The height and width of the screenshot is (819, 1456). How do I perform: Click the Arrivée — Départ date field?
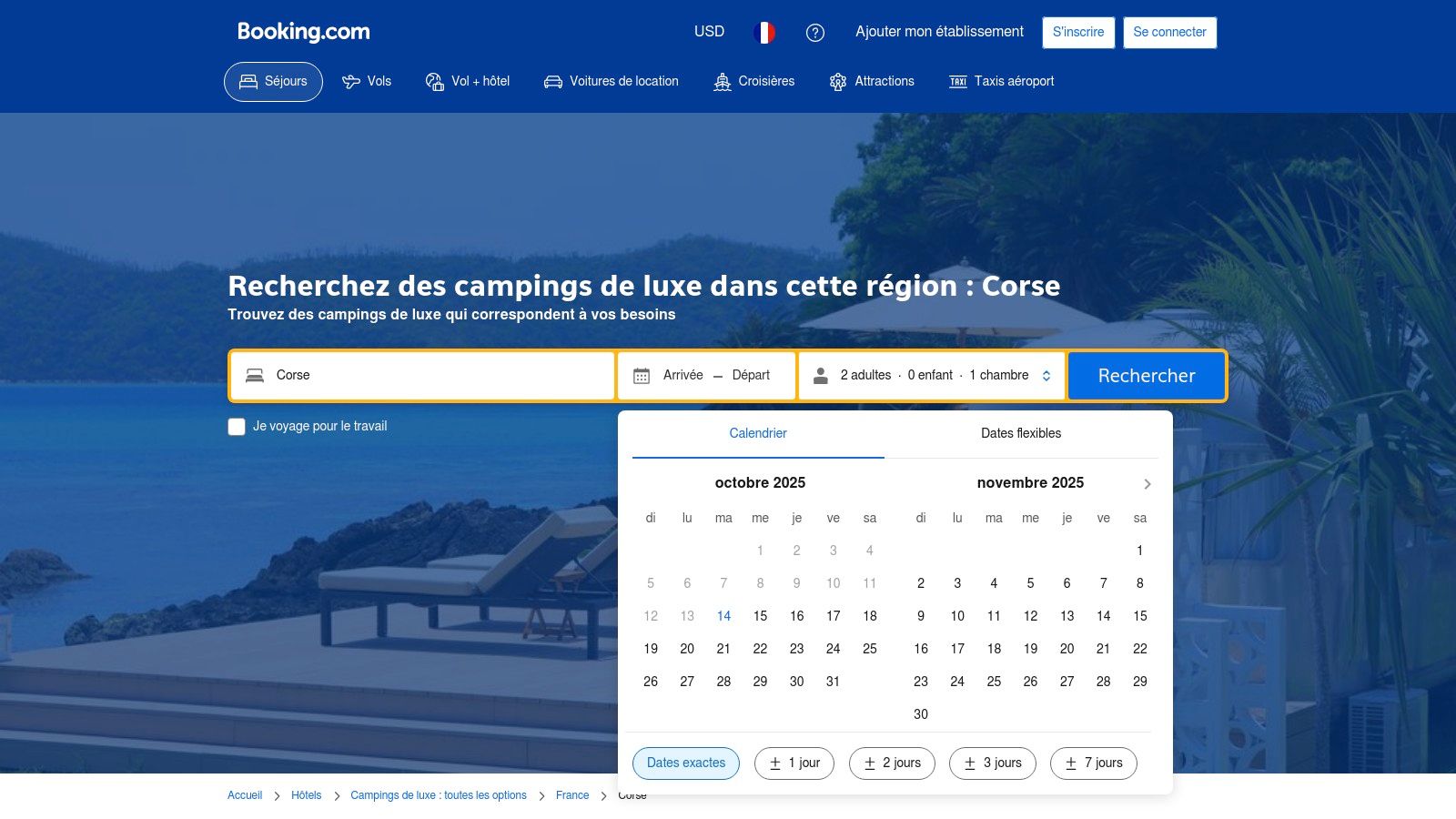[707, 376]
